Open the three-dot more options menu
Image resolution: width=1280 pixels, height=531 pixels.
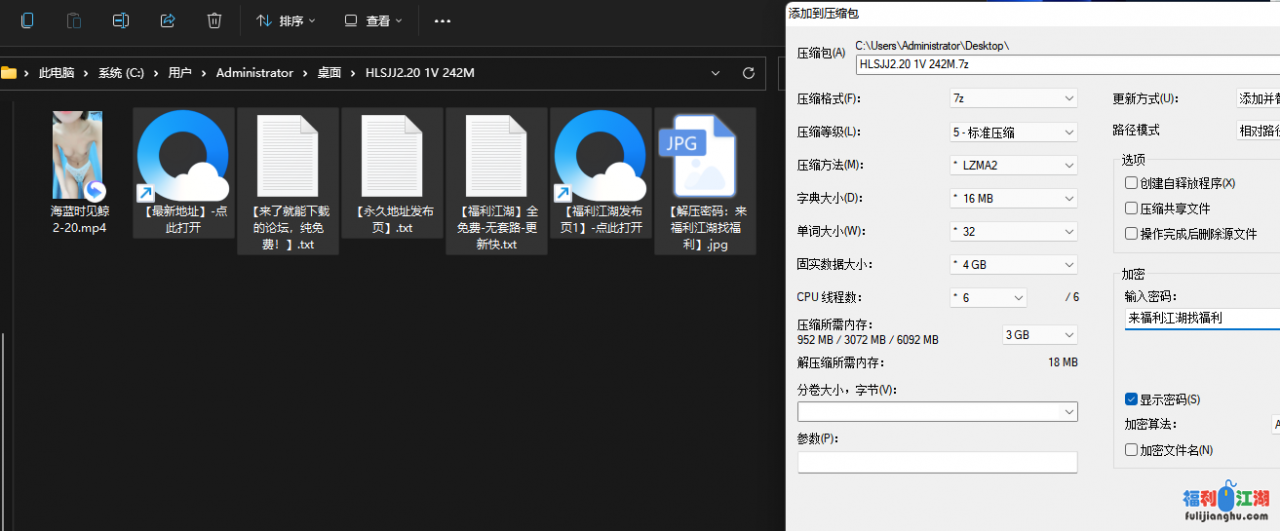point(442,20)
